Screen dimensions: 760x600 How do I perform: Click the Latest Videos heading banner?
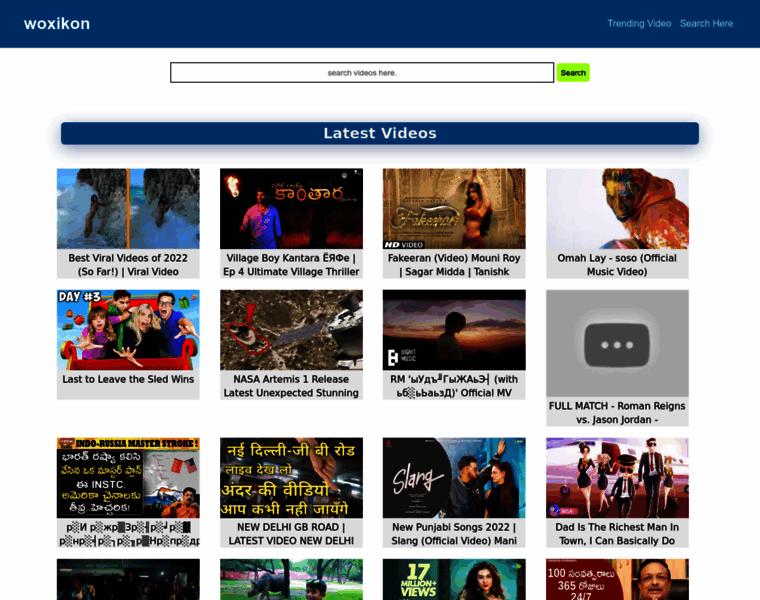[380, 133]
